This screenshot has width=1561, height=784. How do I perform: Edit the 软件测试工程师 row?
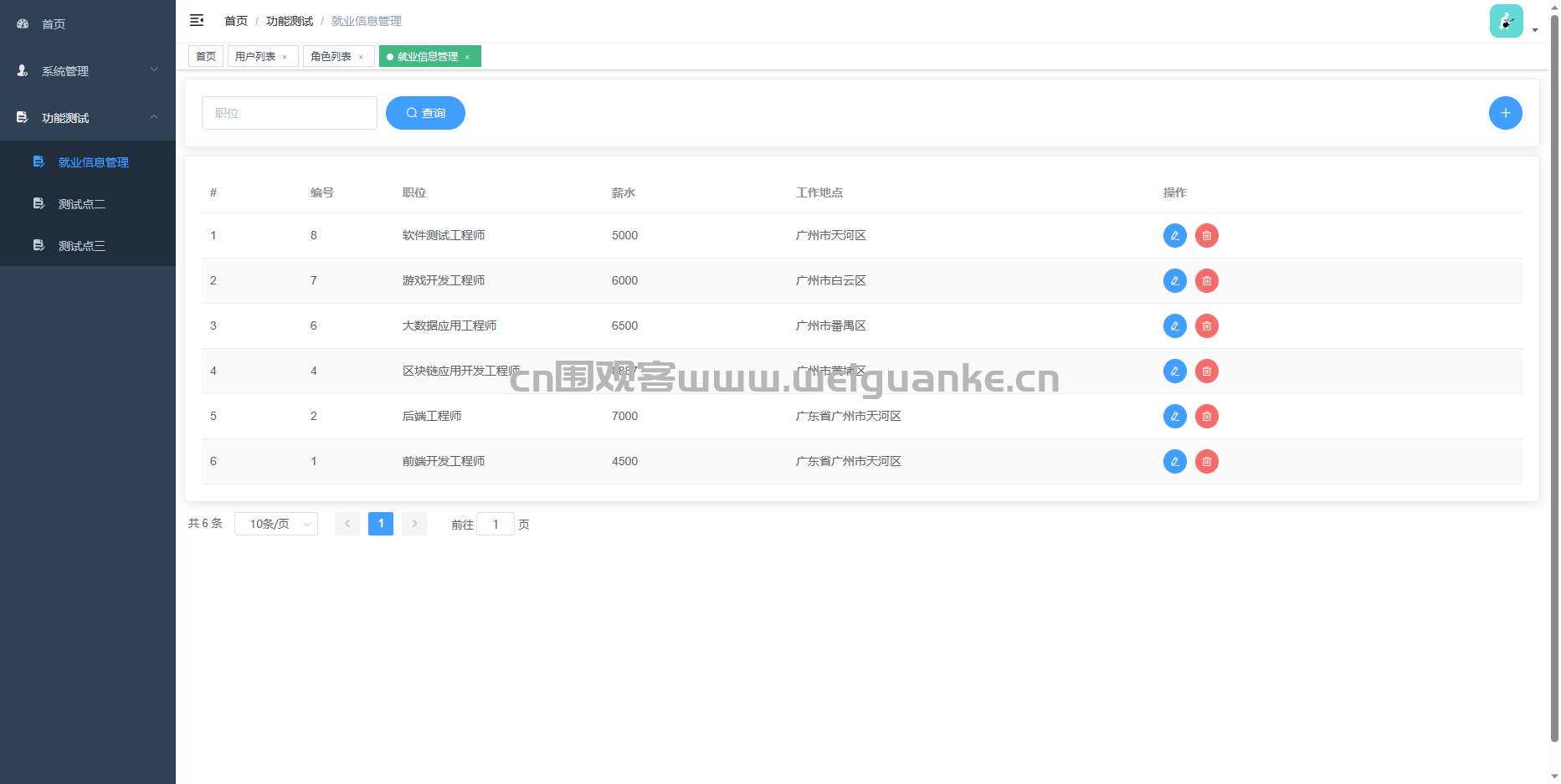coord(1174,236)
